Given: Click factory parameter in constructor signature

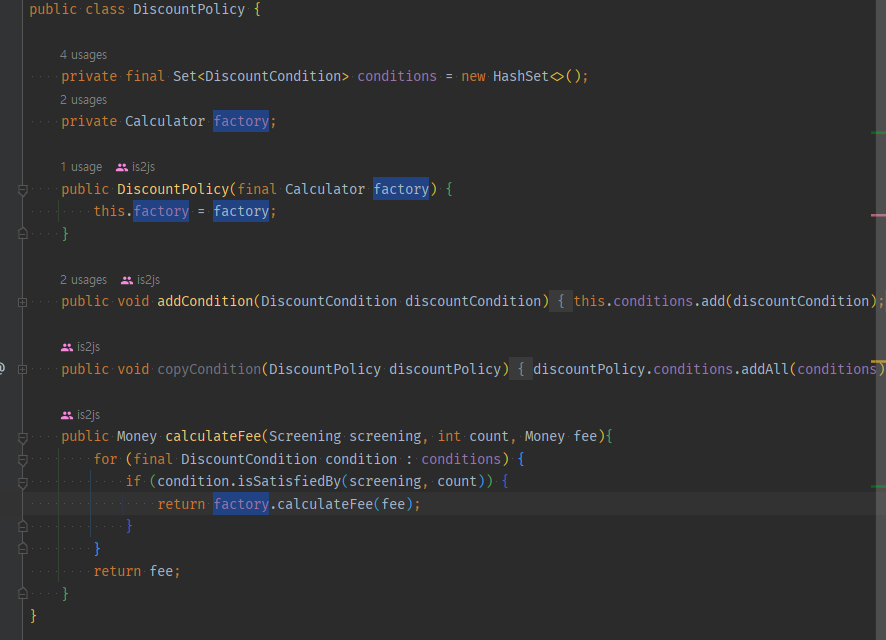Looking at the screenshot, I should click(401, 189).
